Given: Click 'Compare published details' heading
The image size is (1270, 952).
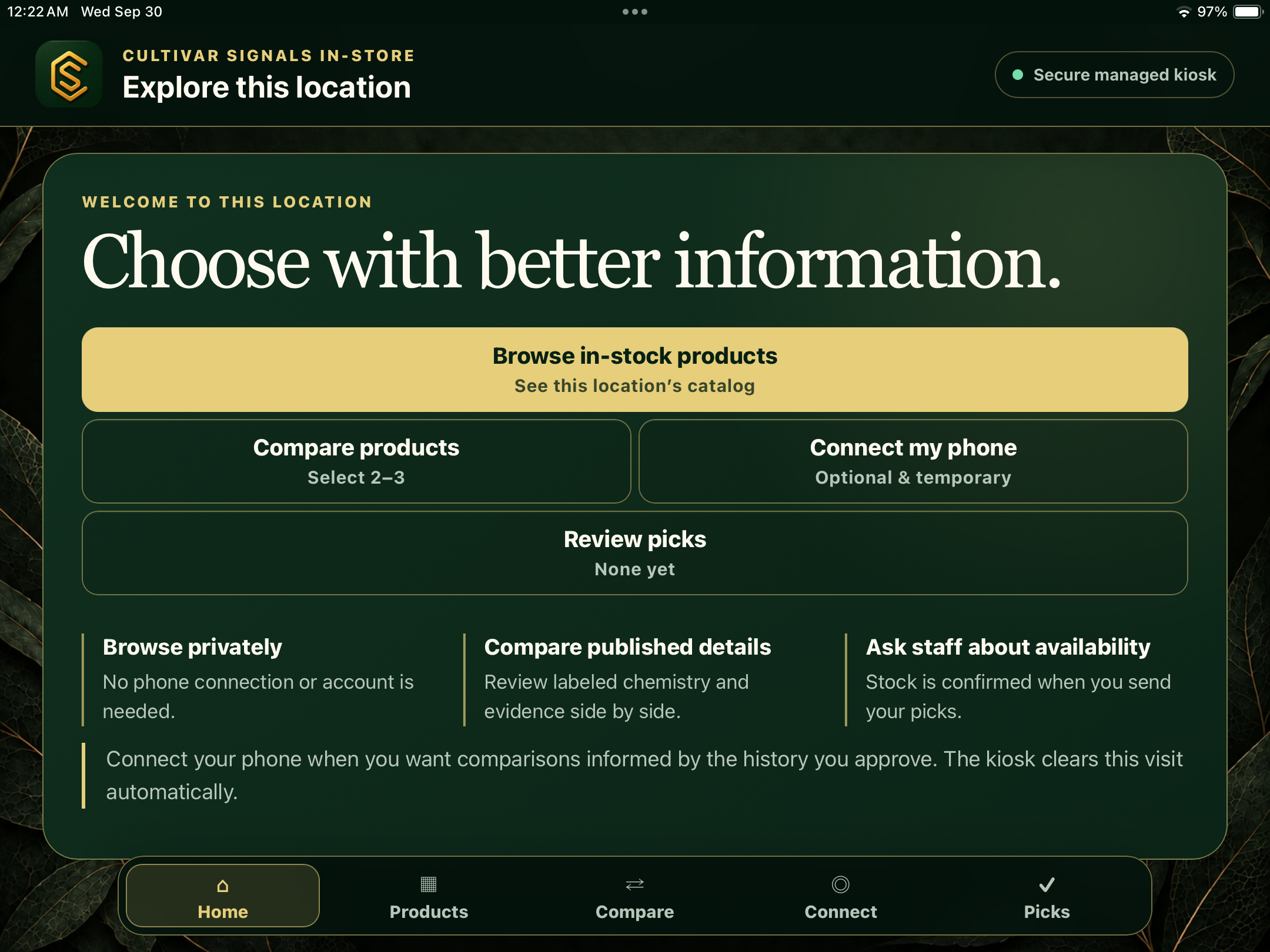Looking at the screenshot, I should click(627, 647).
